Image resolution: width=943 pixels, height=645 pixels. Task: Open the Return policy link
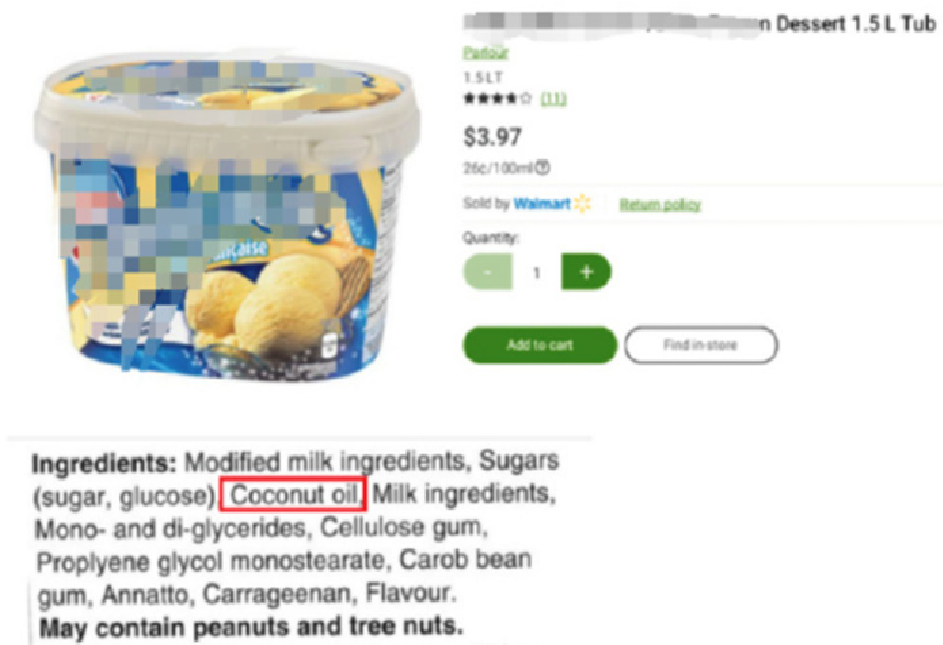coord(660,205)
